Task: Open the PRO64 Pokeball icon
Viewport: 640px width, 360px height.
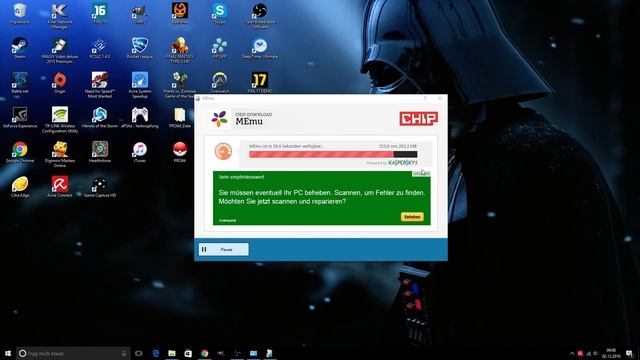Action: click(180, 152)
